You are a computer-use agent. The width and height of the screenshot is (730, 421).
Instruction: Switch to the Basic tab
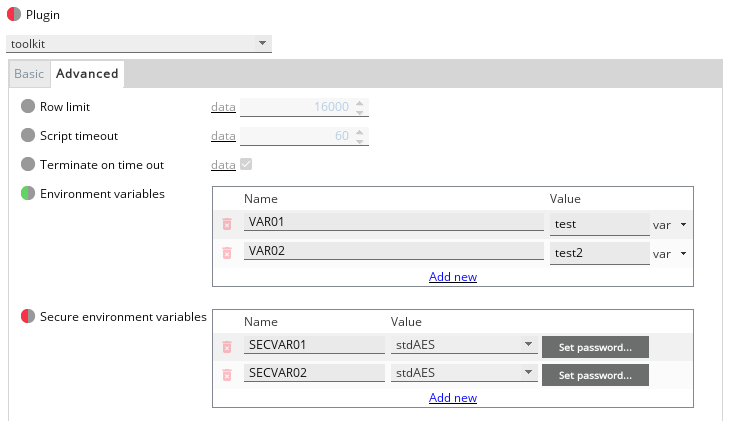click(x=29, y=74)
